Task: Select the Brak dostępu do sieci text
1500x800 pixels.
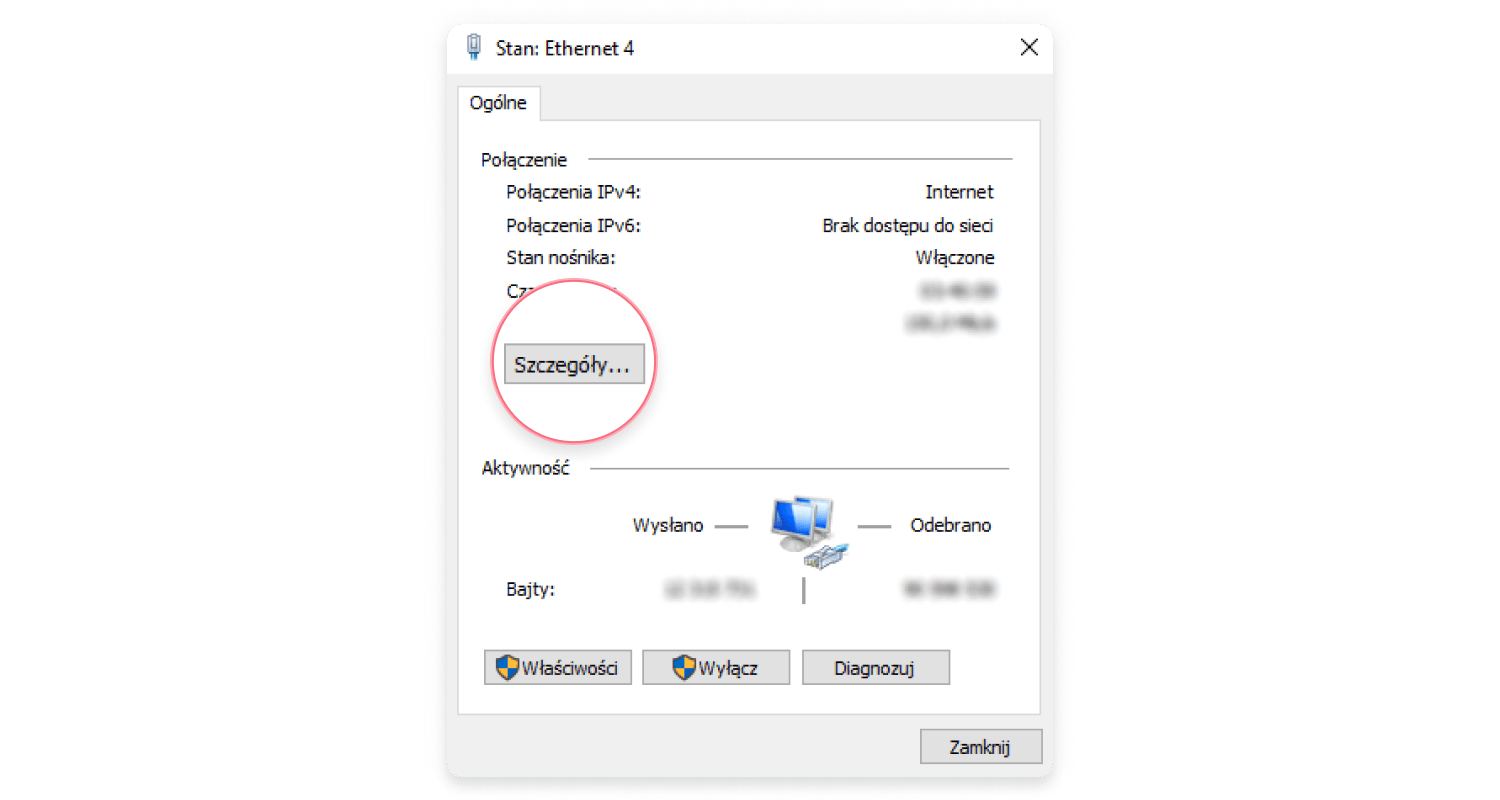Action: (908, 226)
